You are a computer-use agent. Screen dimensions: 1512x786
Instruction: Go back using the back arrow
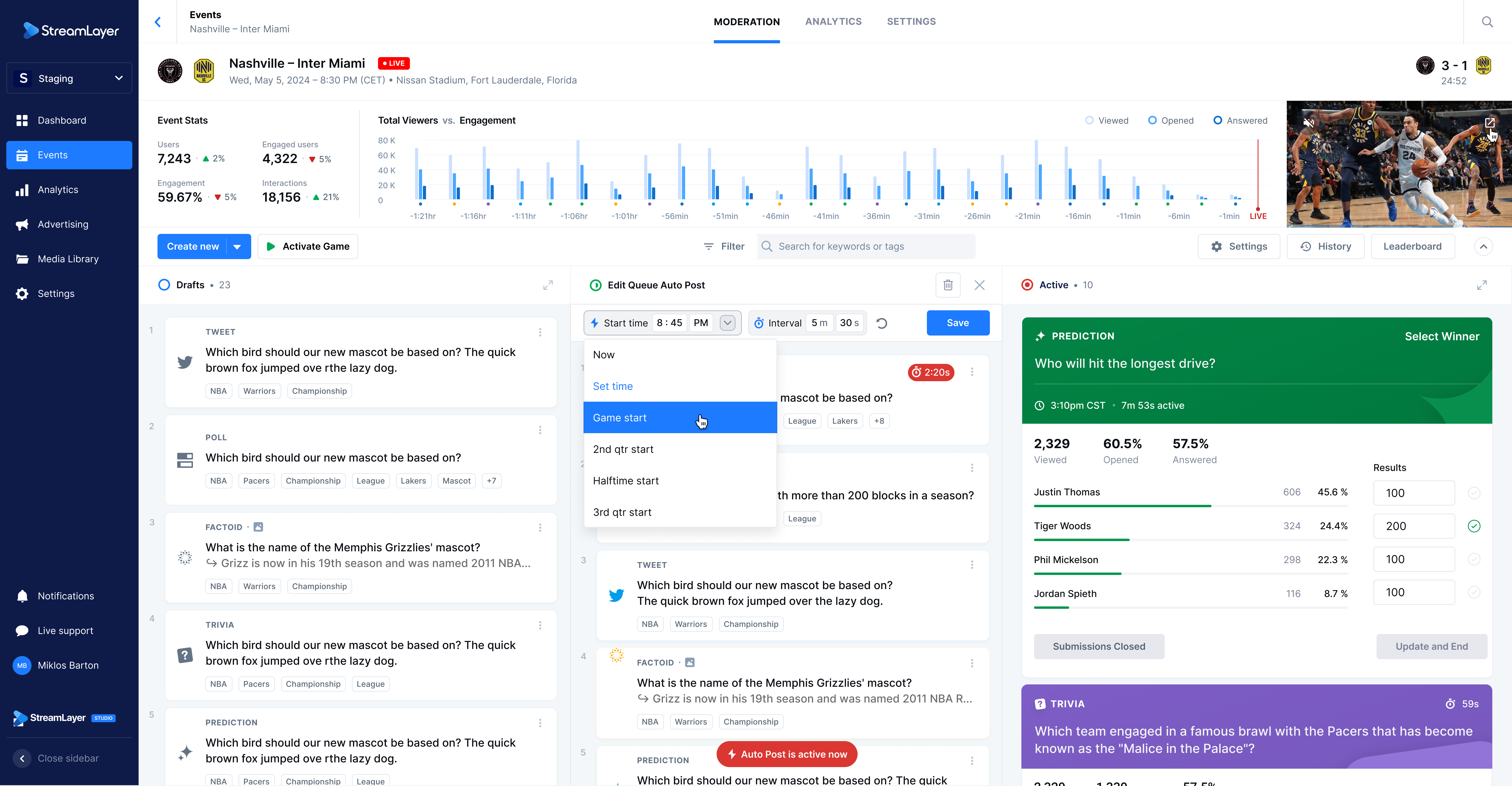coord(157,22)
